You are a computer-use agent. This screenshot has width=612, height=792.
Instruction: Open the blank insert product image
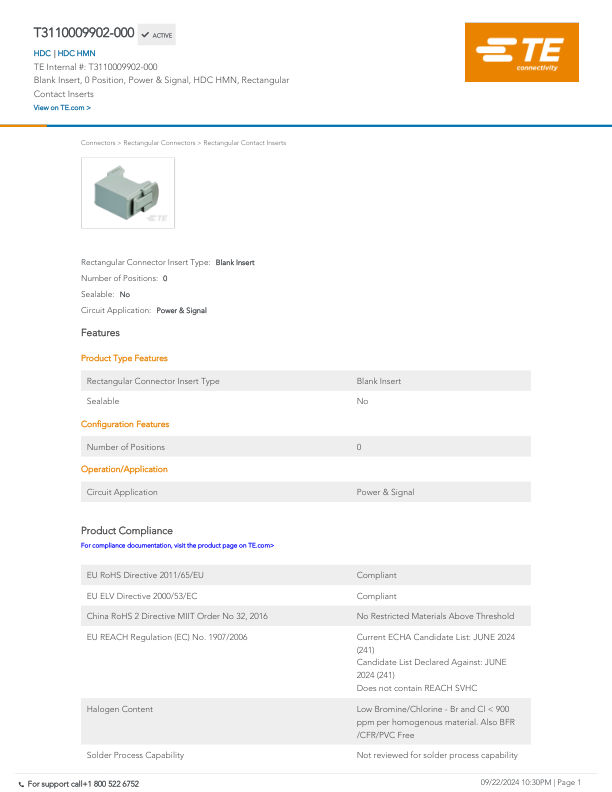(128, 193)
